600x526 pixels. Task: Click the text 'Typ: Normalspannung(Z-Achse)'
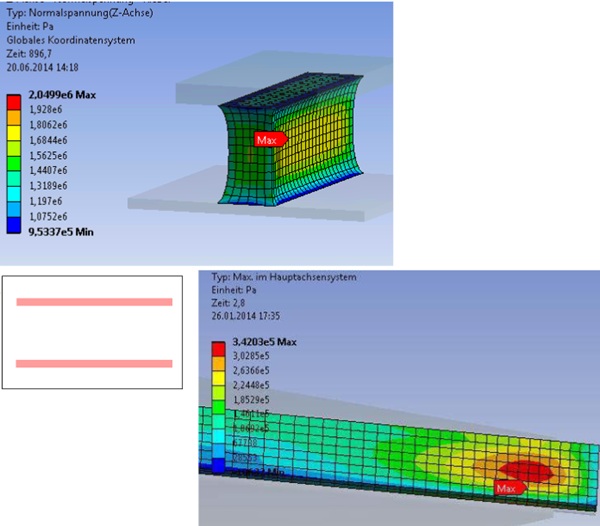80,13
